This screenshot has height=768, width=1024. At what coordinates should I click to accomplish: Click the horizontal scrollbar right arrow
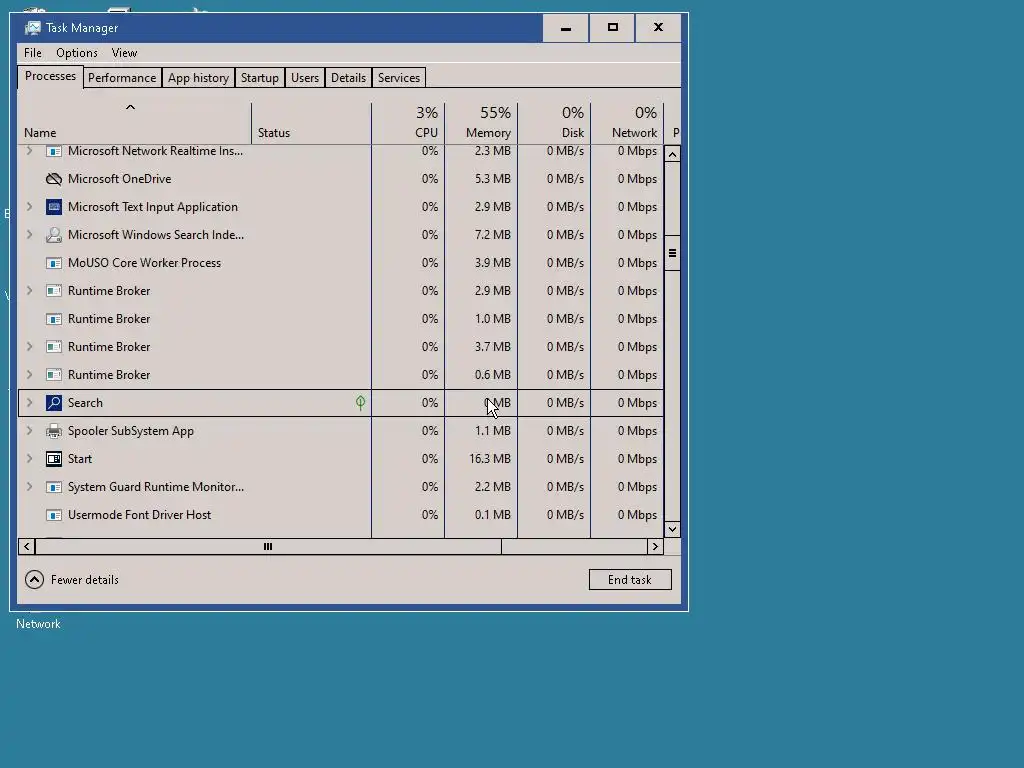pyautogui.click(x=655, y=547)
